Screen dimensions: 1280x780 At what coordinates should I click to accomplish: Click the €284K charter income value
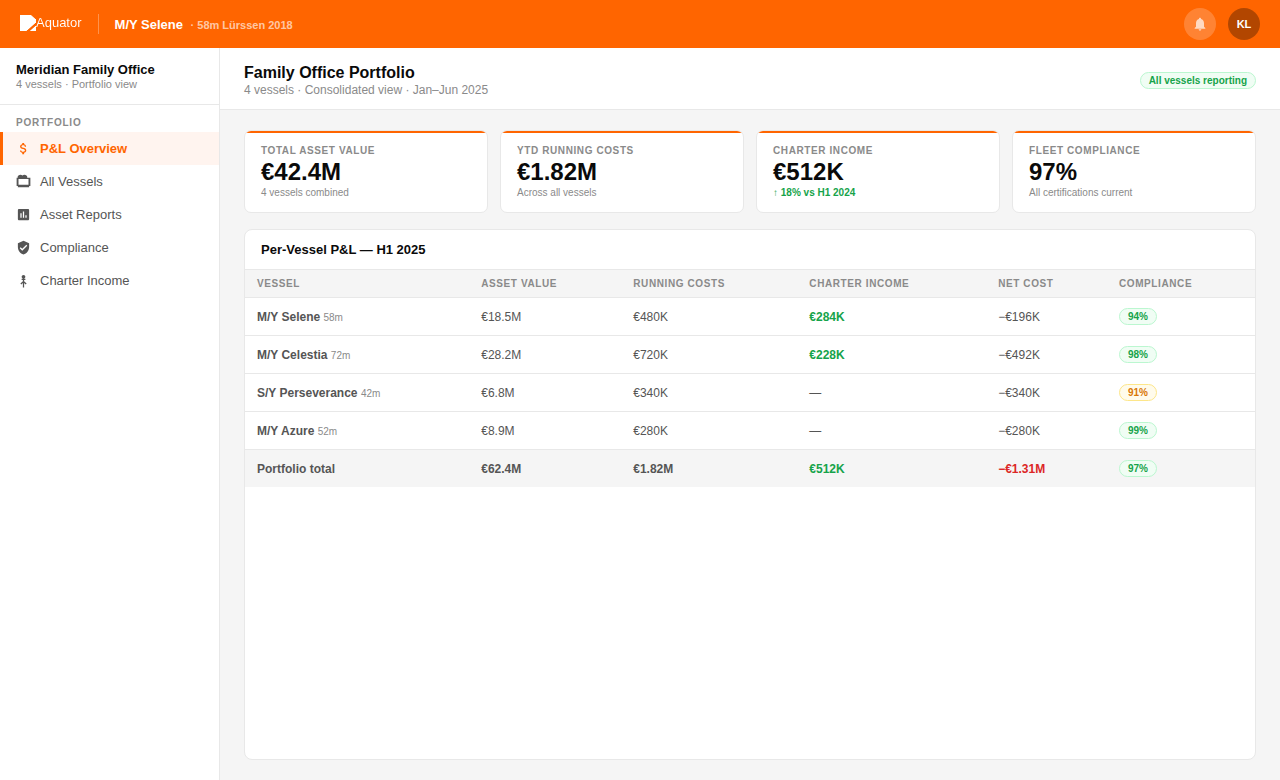pyautogui.click(x=827, y=317)
